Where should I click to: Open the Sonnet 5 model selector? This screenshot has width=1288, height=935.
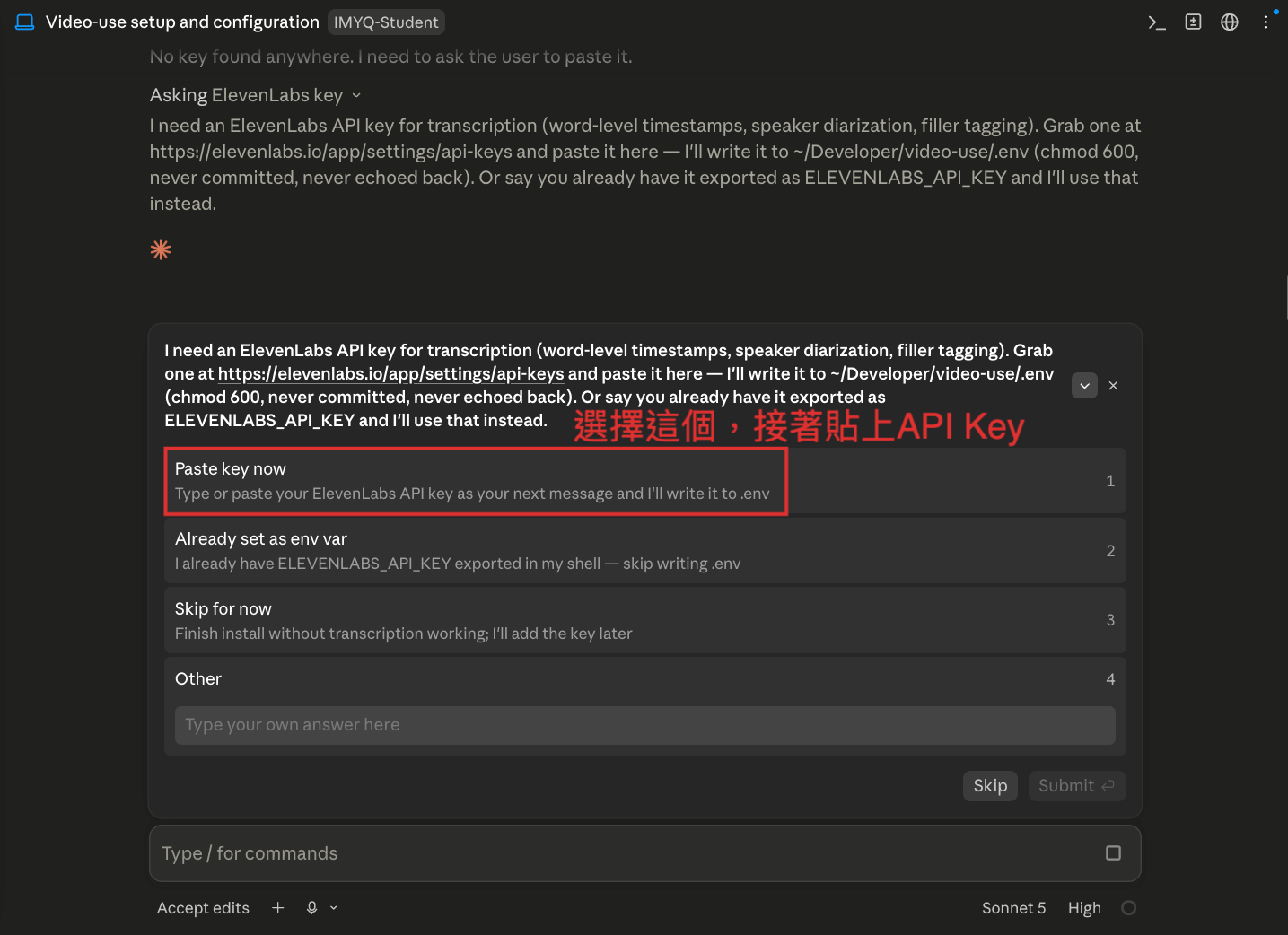pos(1013,908)
